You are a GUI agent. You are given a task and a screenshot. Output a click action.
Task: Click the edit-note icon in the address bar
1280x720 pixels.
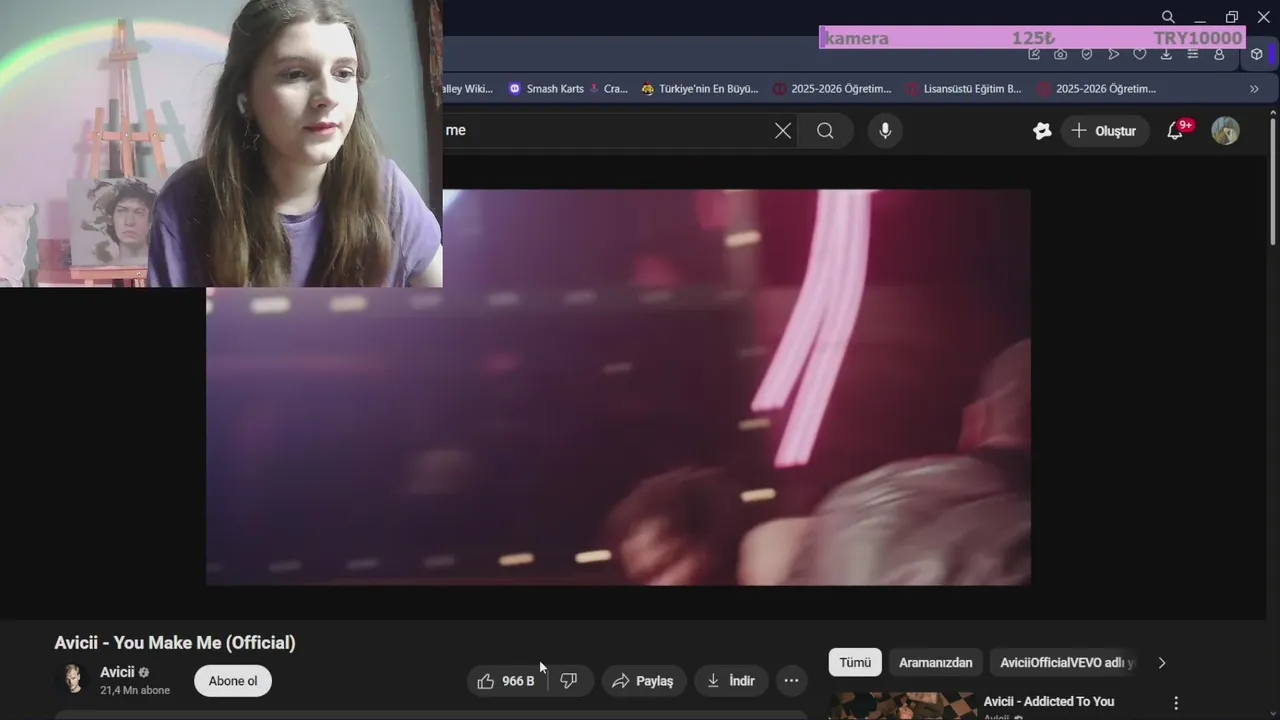1034,54
